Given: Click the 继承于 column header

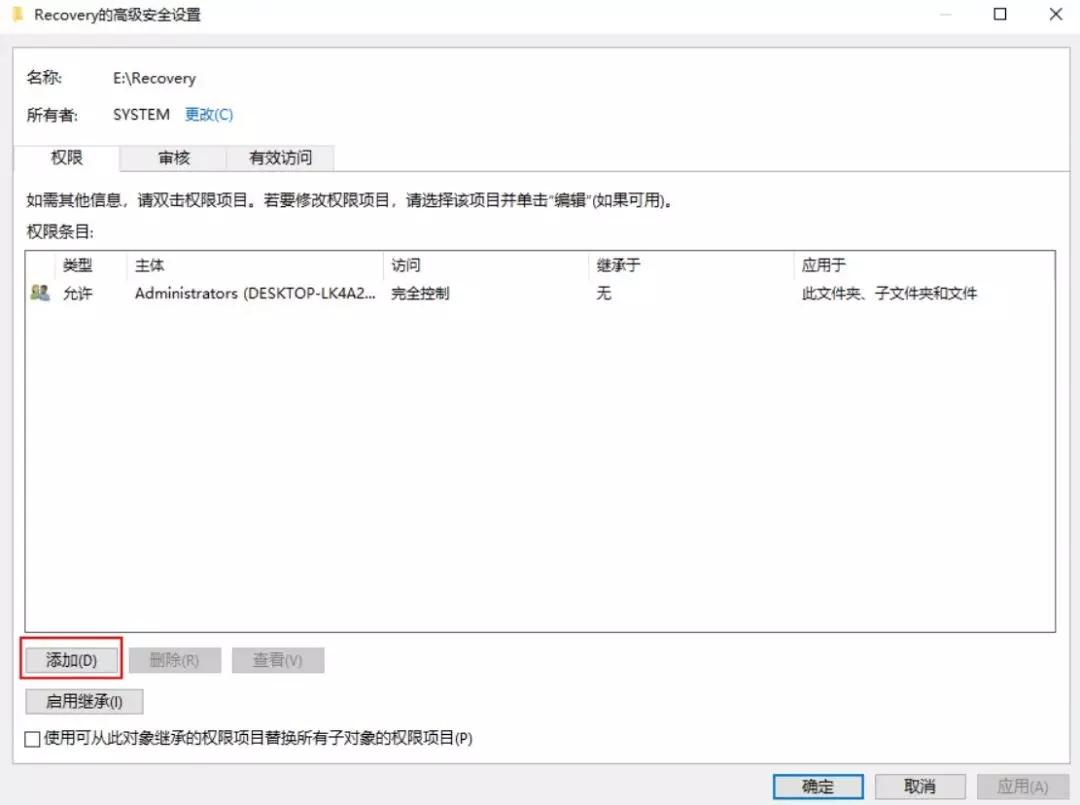Looking at the screenshot, I should [618, 265].
